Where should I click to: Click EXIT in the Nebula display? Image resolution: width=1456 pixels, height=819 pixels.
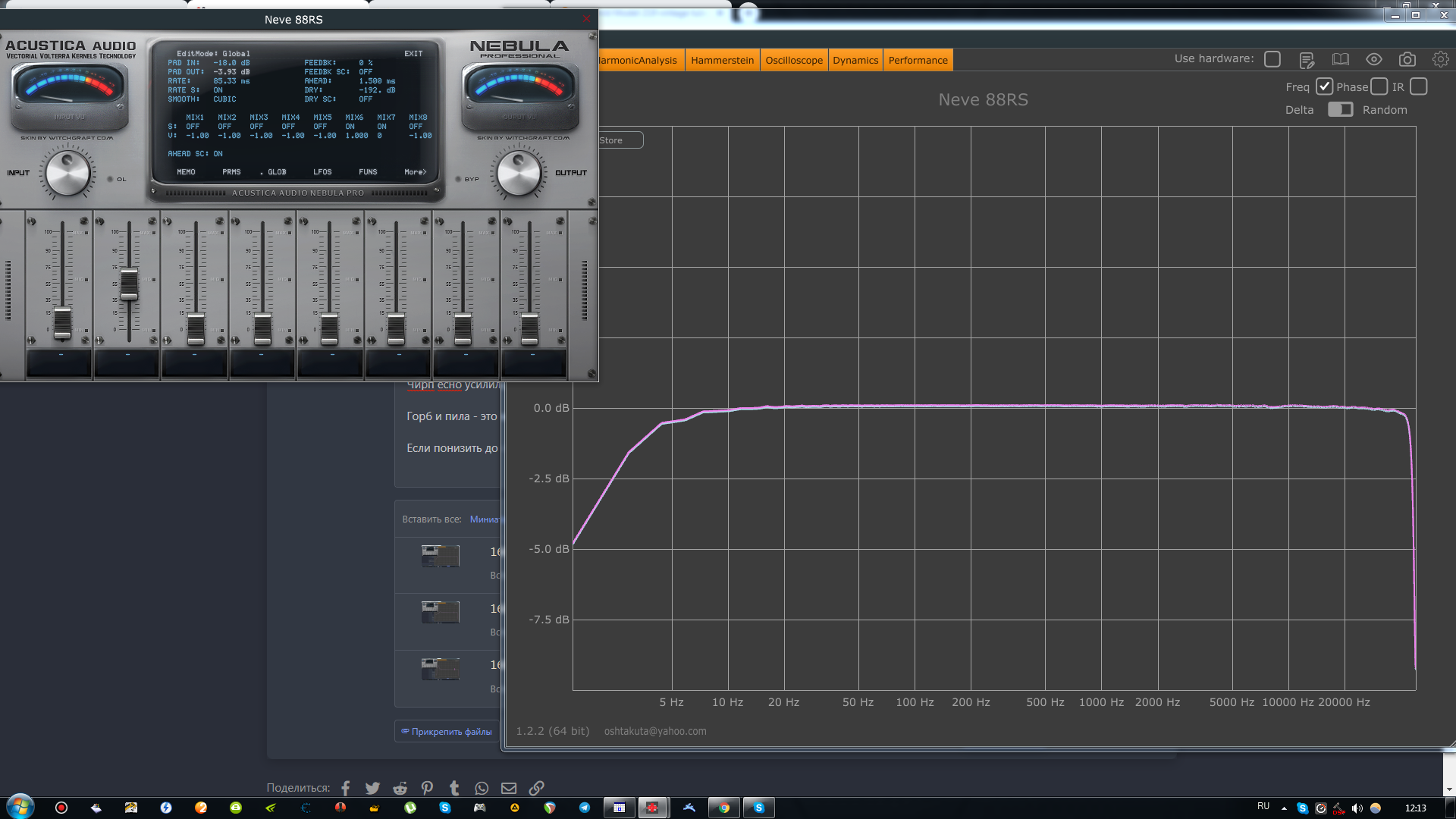[413, 54]
